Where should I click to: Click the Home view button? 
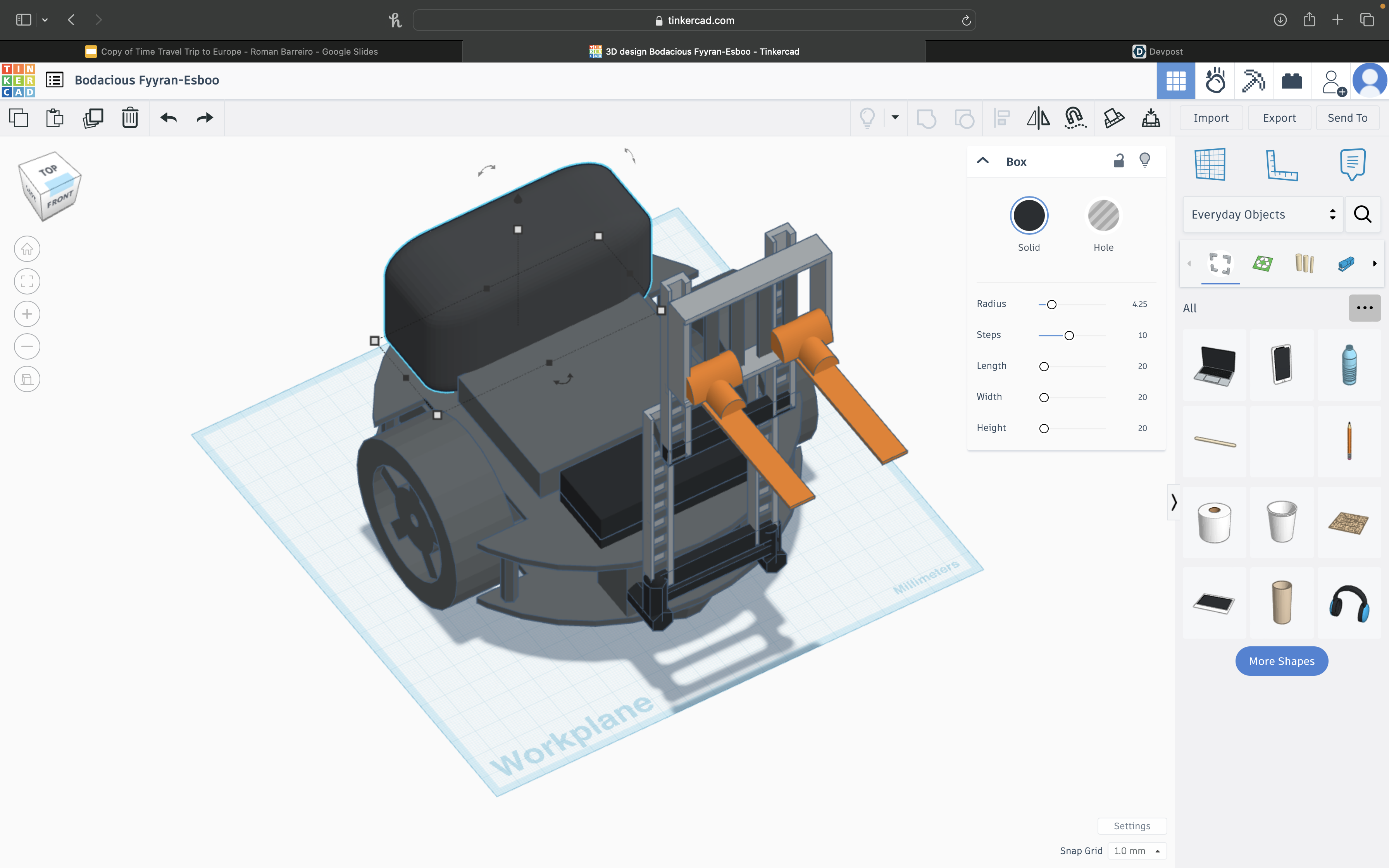(27, 249)
